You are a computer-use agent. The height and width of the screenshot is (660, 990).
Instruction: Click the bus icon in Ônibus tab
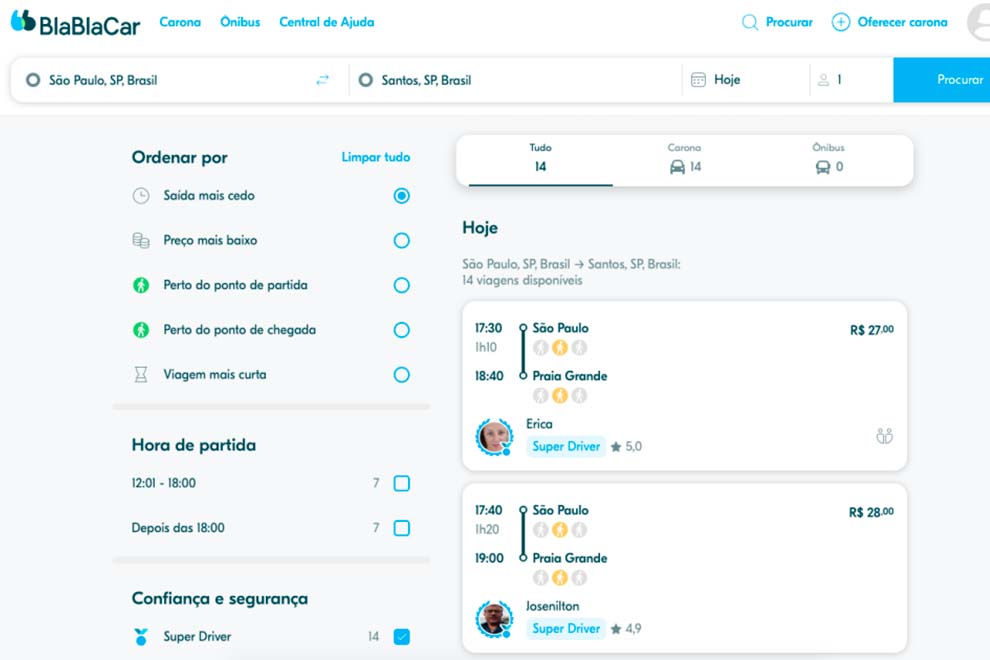click(x=823, y=167)
